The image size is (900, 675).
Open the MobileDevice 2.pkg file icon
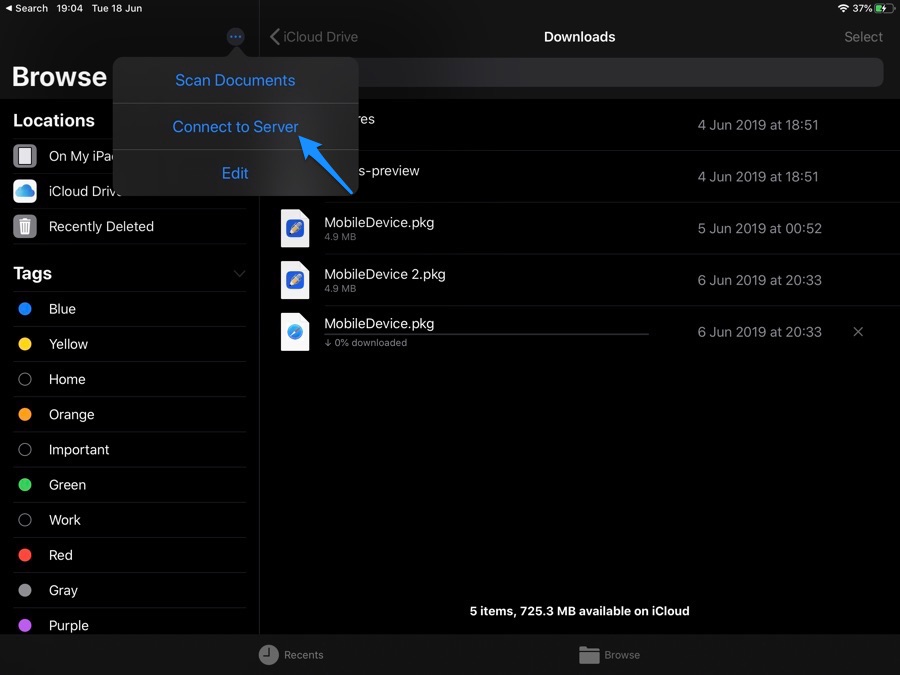tap(295, 280)
